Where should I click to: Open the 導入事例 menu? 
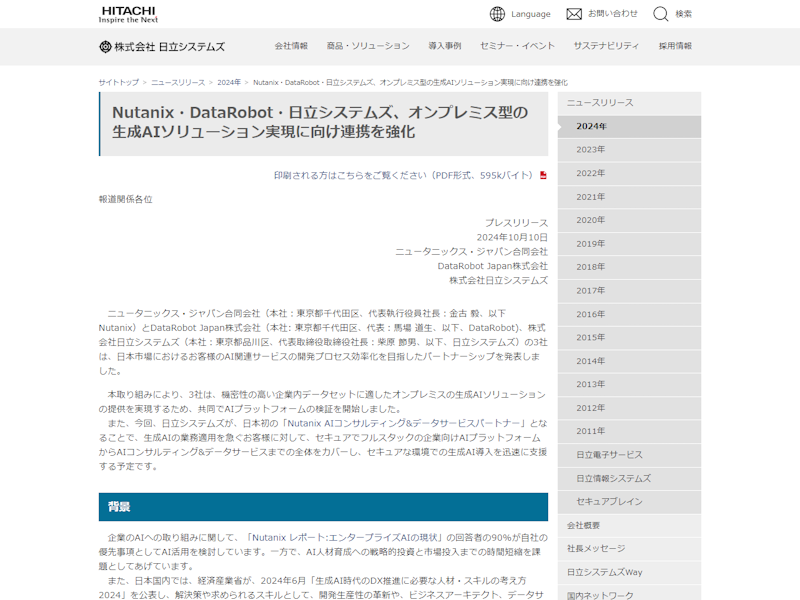tap(444, 46)
